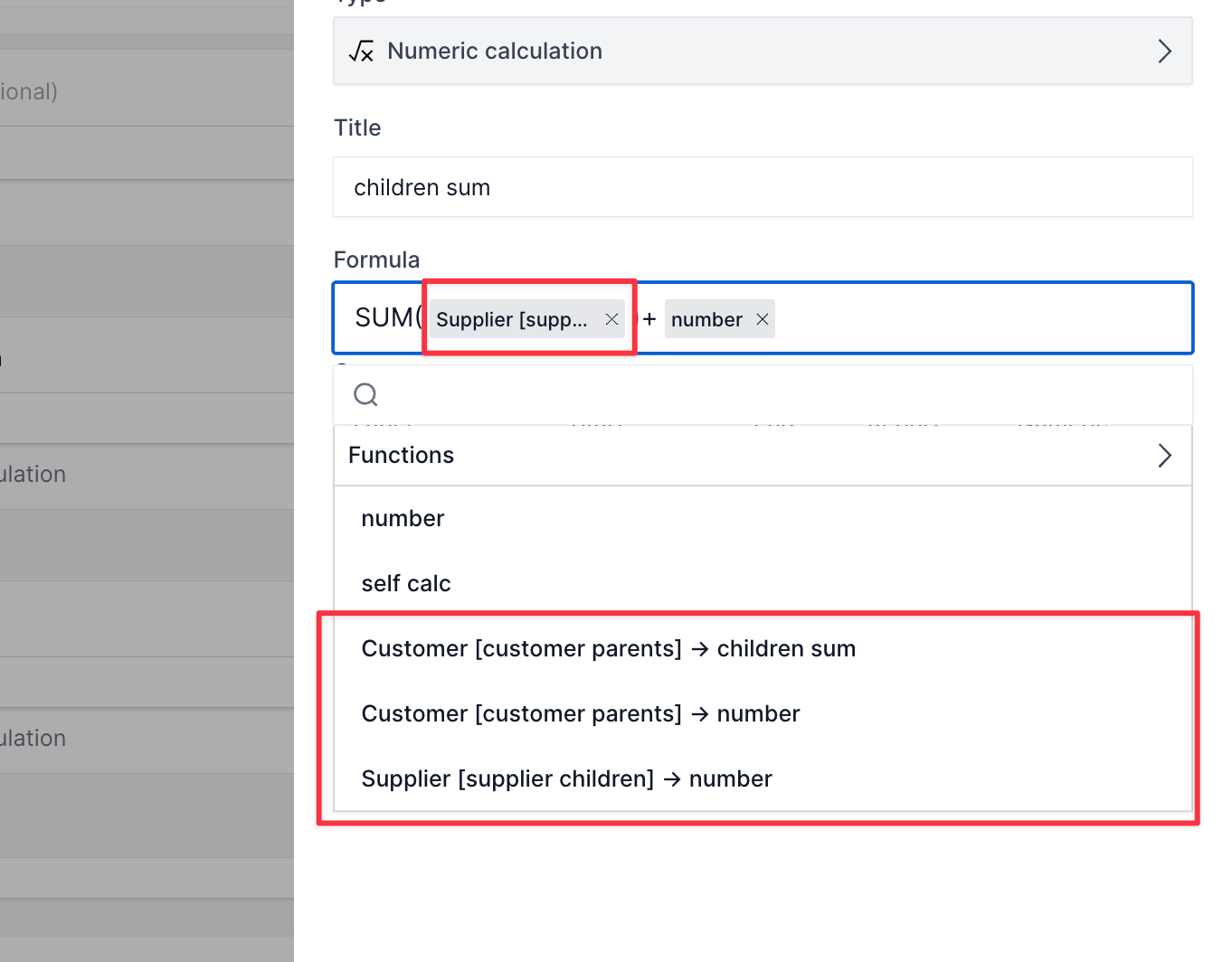
Task: Remove the Supplier chip from the formula
Action: pyautogui.click(x=611, y=319)
